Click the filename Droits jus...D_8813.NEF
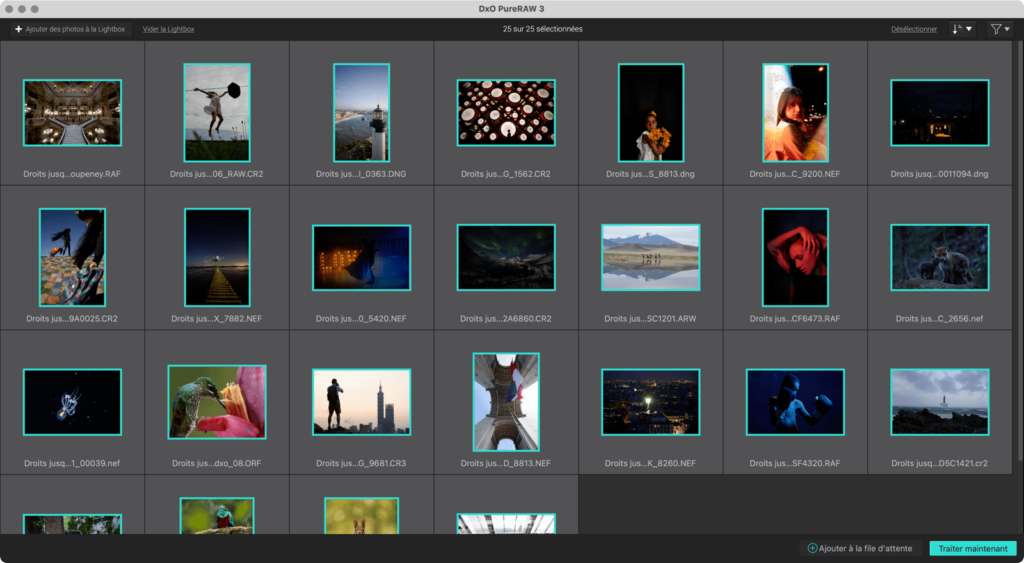Screen dimensions: 1024x563 (506, 463)
